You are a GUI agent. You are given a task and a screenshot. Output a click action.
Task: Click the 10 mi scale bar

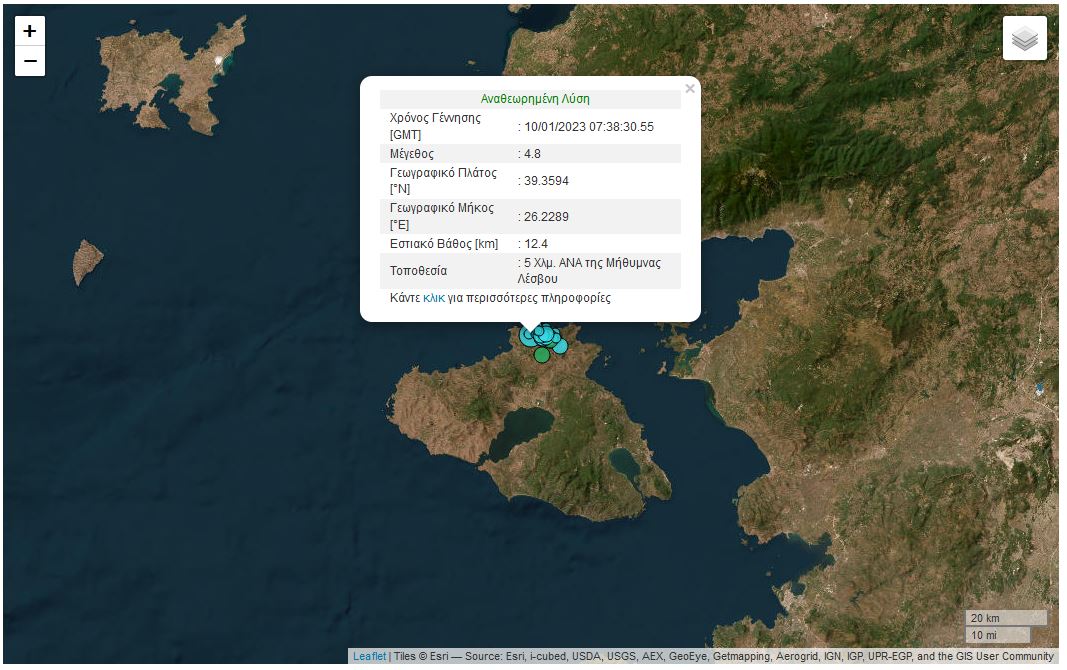pos(997,635)
